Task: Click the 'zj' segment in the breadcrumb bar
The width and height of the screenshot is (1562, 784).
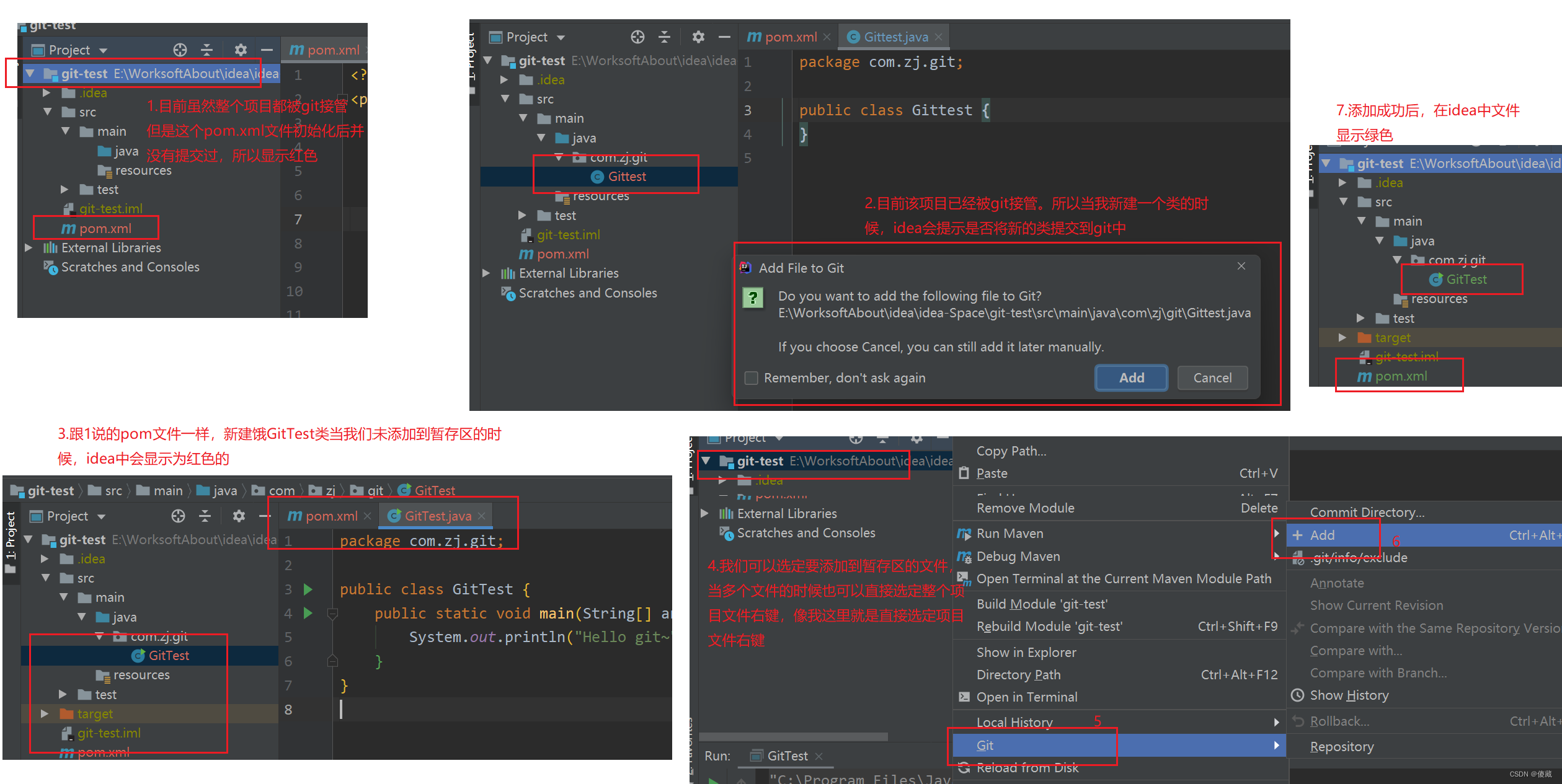Action: 322,490
